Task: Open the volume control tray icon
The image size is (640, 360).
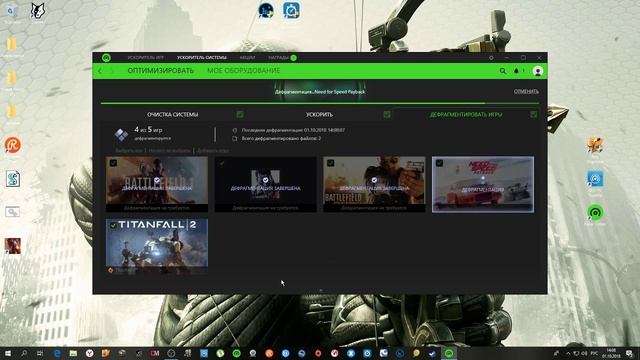Action: click(584, 353)
